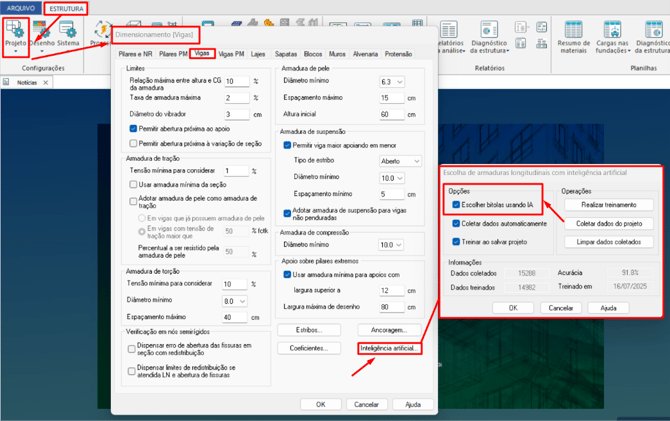Enable Usar armadura mínima da seção
Image resolution: width=670 pixels, height=421 pixels.
(x=134, y=184)
